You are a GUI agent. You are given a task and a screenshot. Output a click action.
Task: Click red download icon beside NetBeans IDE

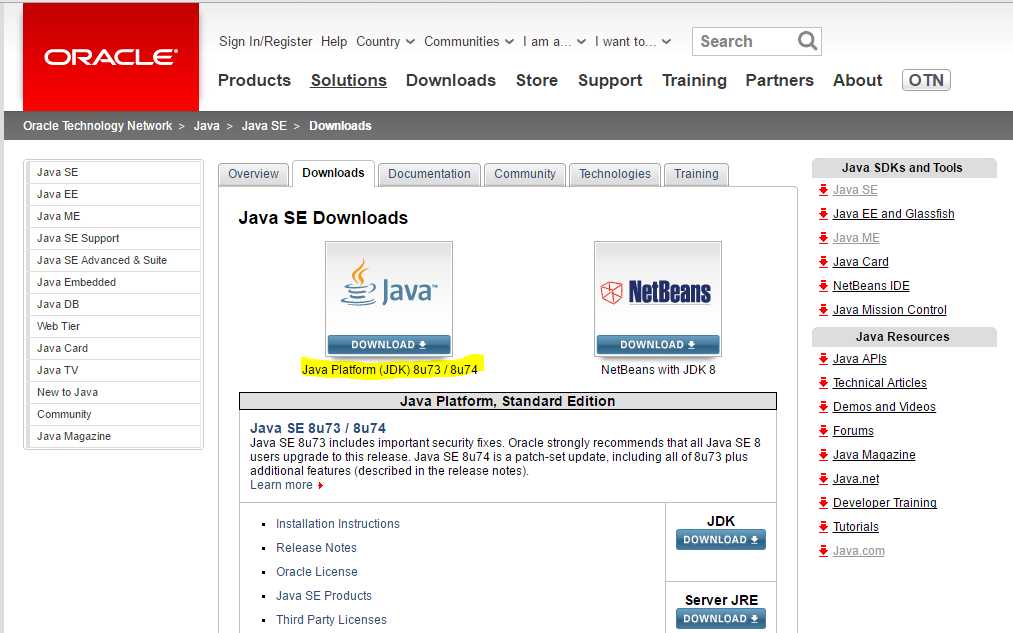coord(823,285)
